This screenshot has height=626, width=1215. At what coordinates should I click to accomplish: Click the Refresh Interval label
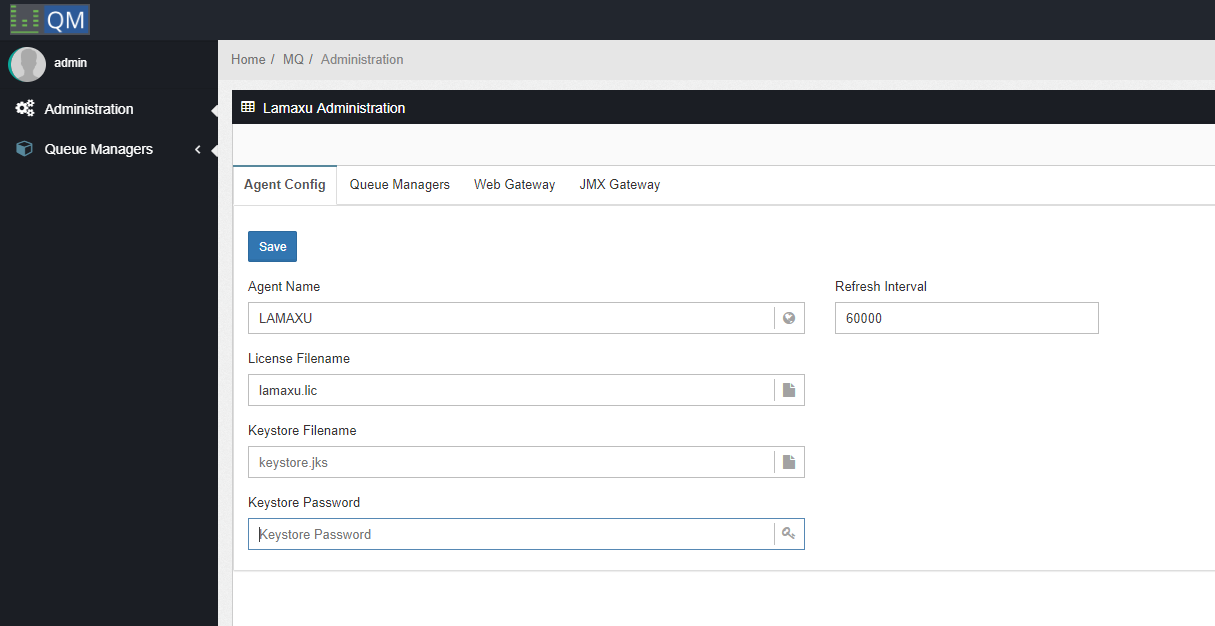coord(881,286)
